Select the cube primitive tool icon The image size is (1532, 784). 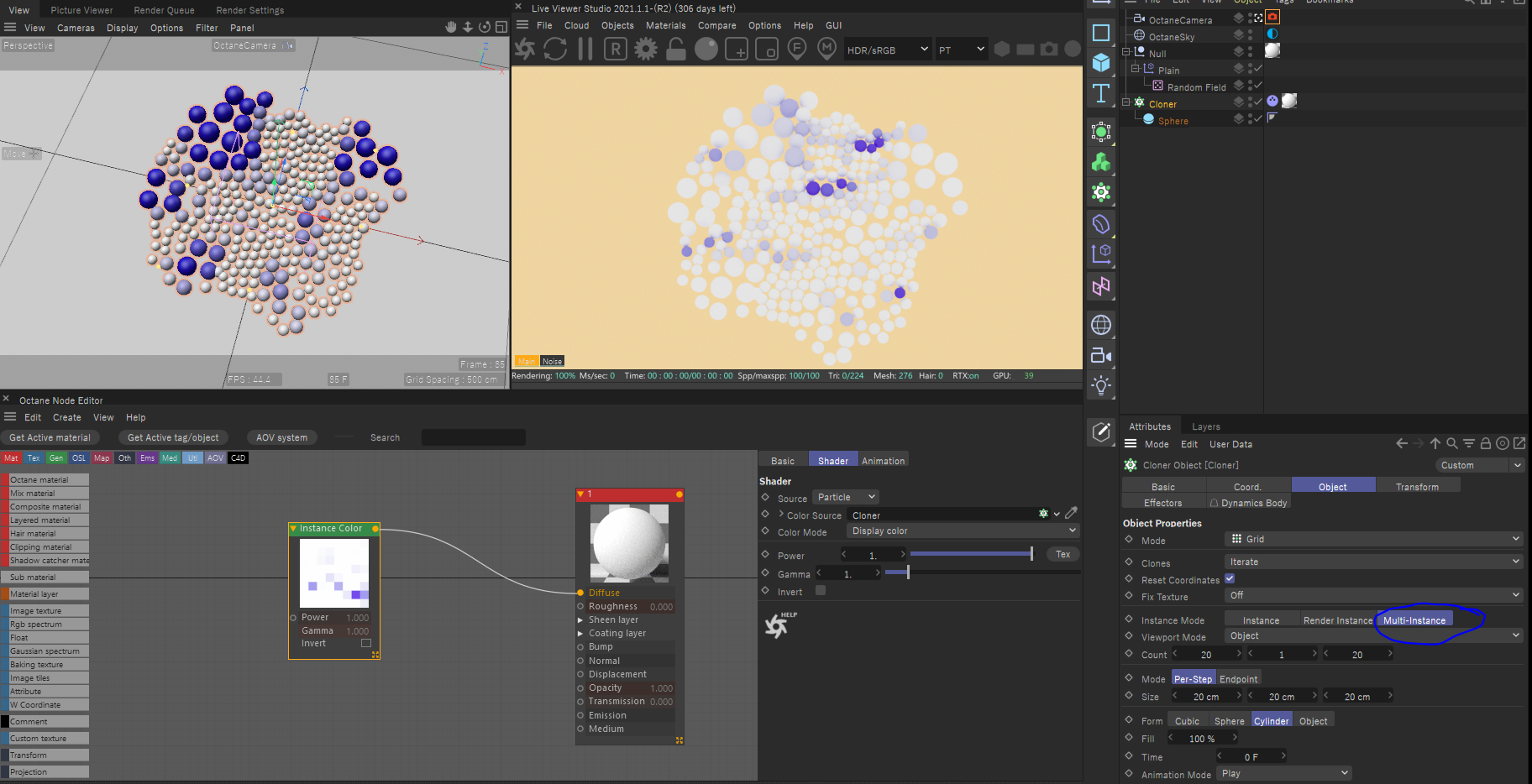click(1101, 63)
